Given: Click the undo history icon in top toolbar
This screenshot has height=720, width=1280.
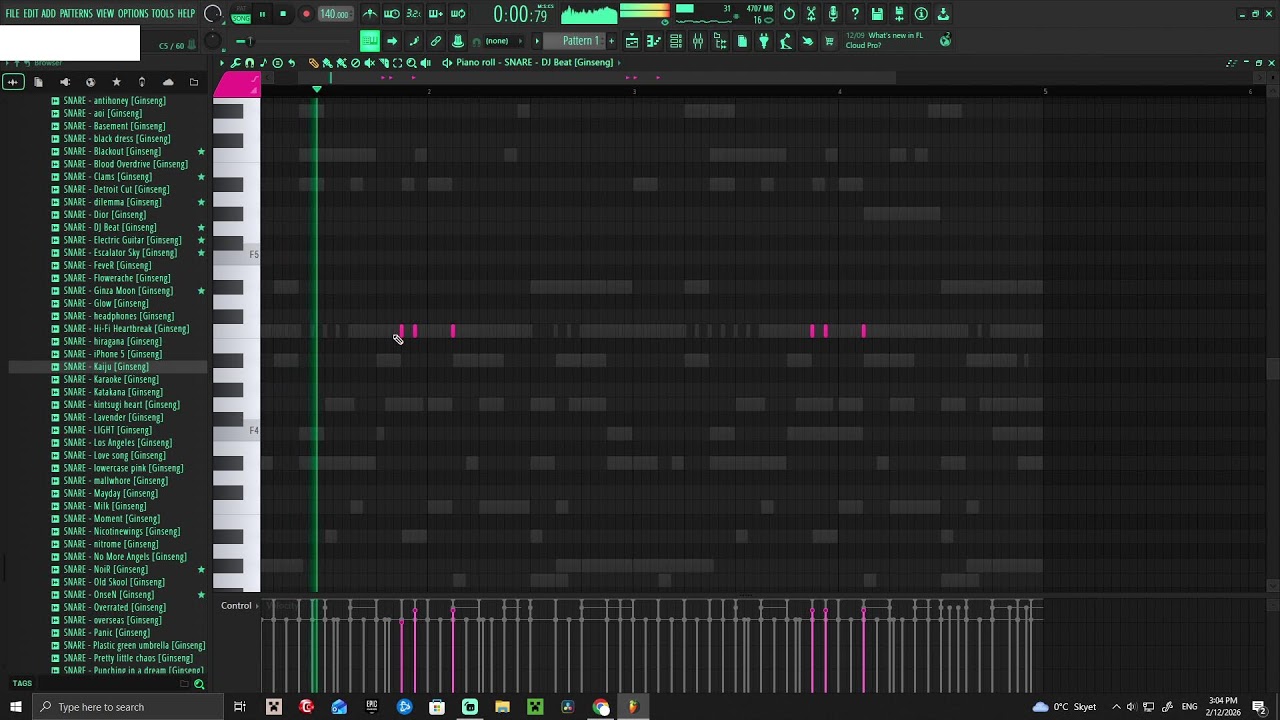Looking at the screenshot, I should click(x=788, y=14).
